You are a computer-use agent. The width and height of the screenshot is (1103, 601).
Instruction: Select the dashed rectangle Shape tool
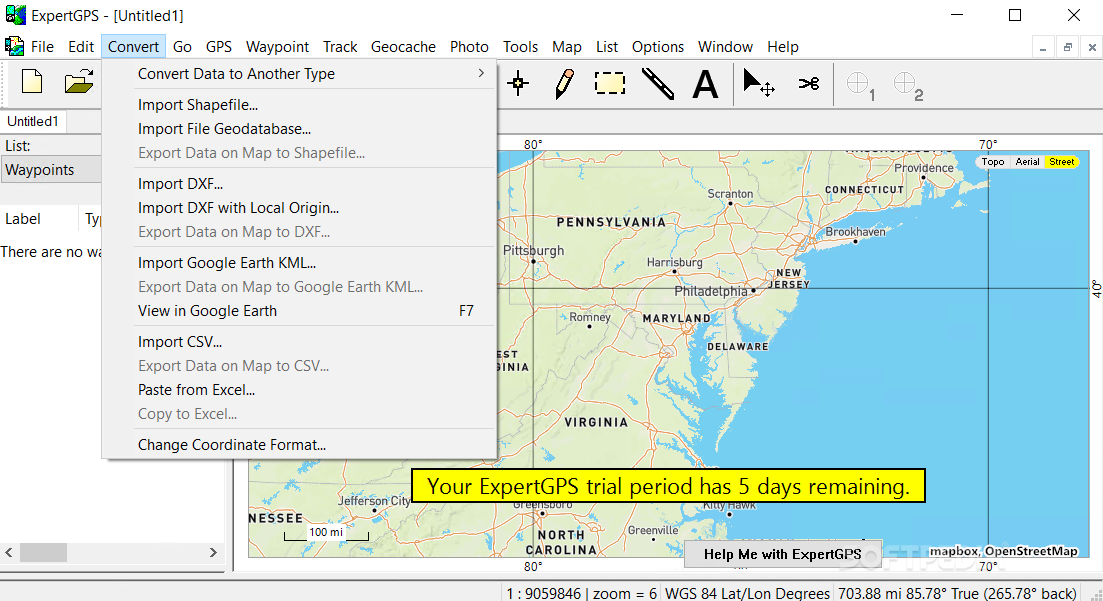(610, 84)
